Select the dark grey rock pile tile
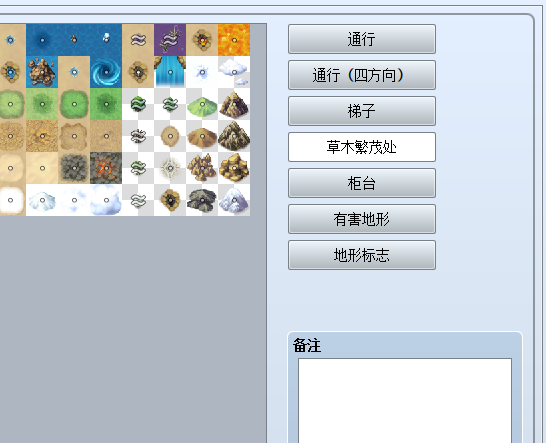 point(202,200)
